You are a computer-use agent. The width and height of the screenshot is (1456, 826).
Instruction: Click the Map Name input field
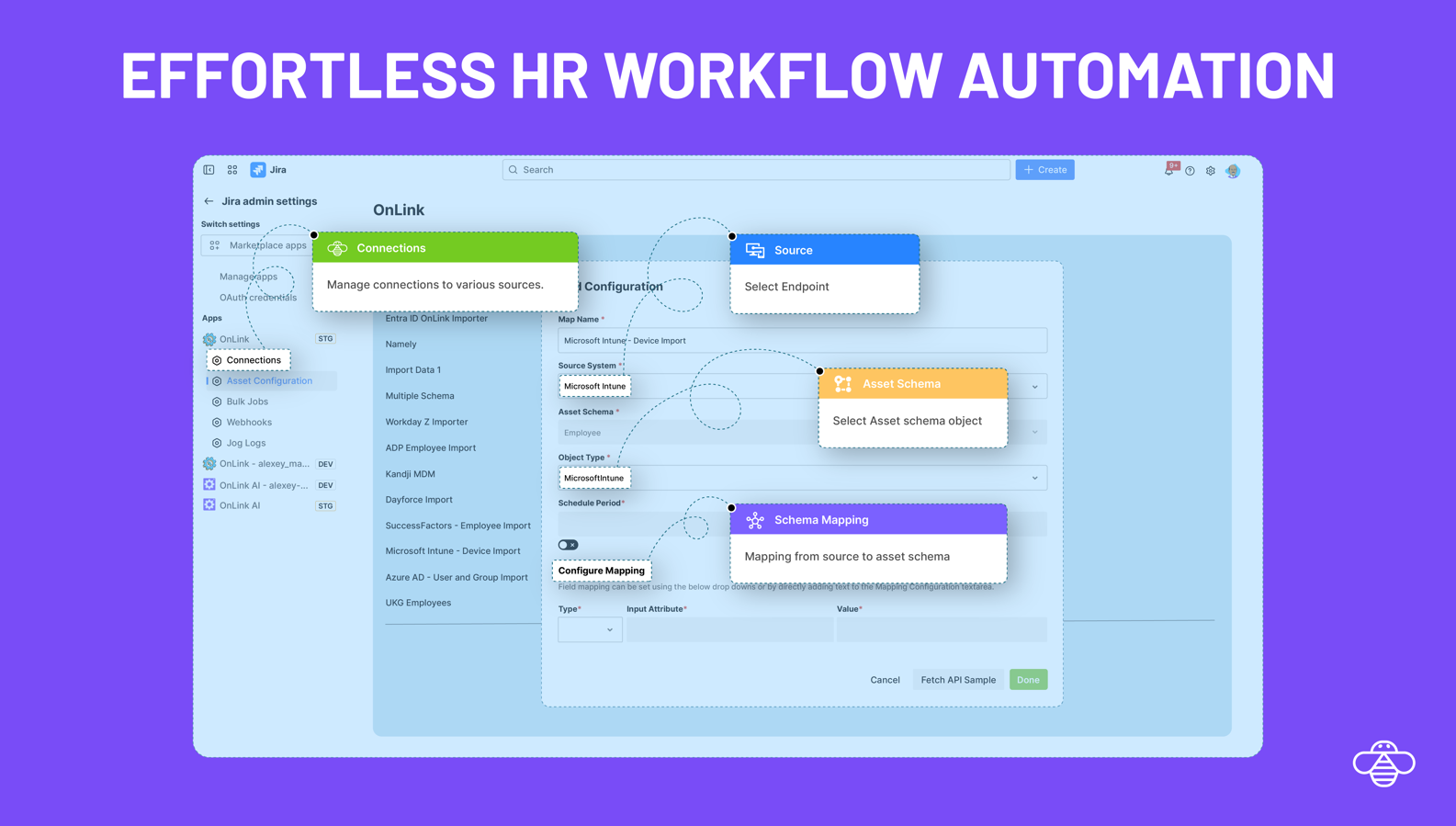click(802, 341)
